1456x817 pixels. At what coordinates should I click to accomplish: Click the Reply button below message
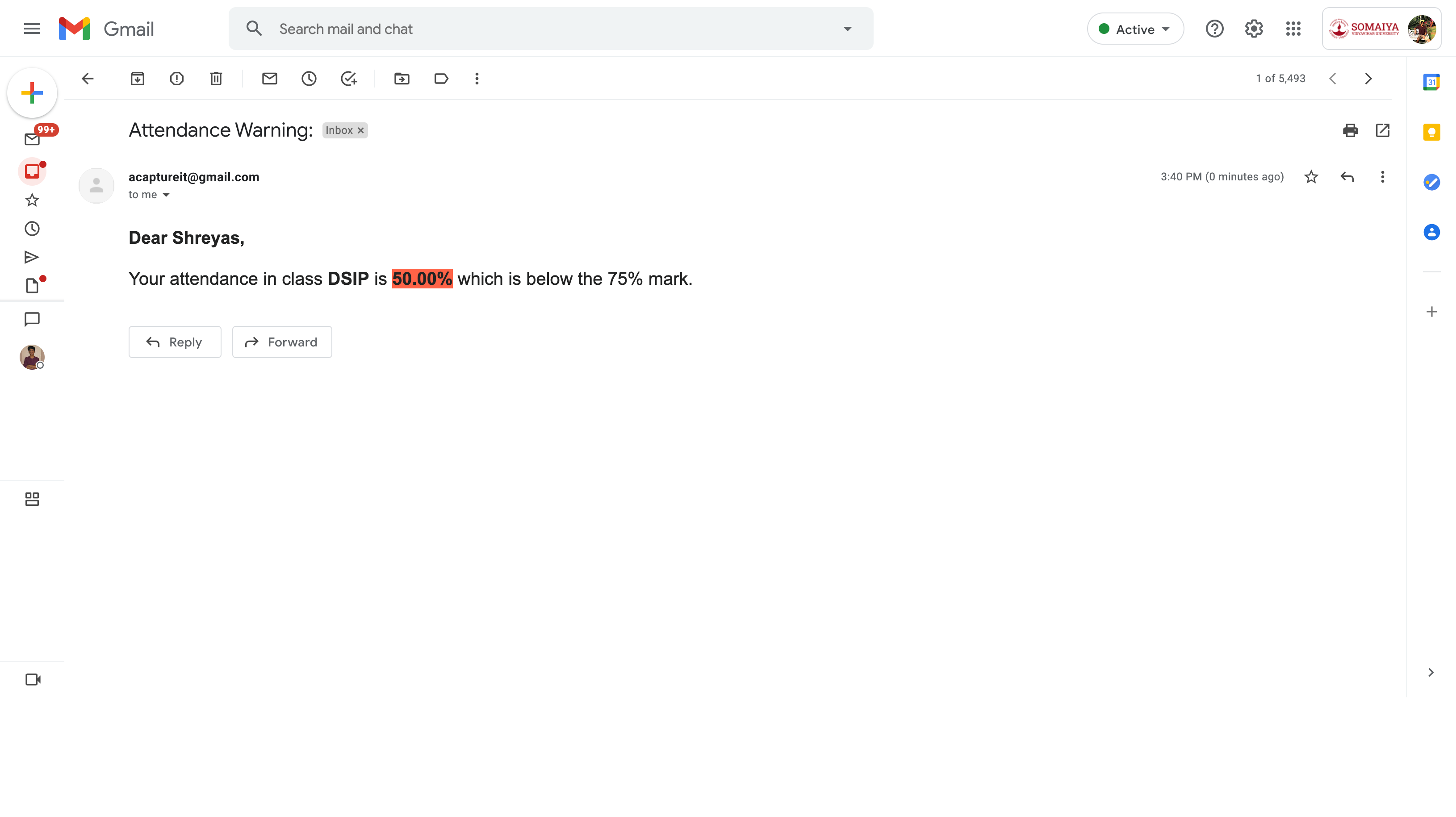[x=175, y=342]
